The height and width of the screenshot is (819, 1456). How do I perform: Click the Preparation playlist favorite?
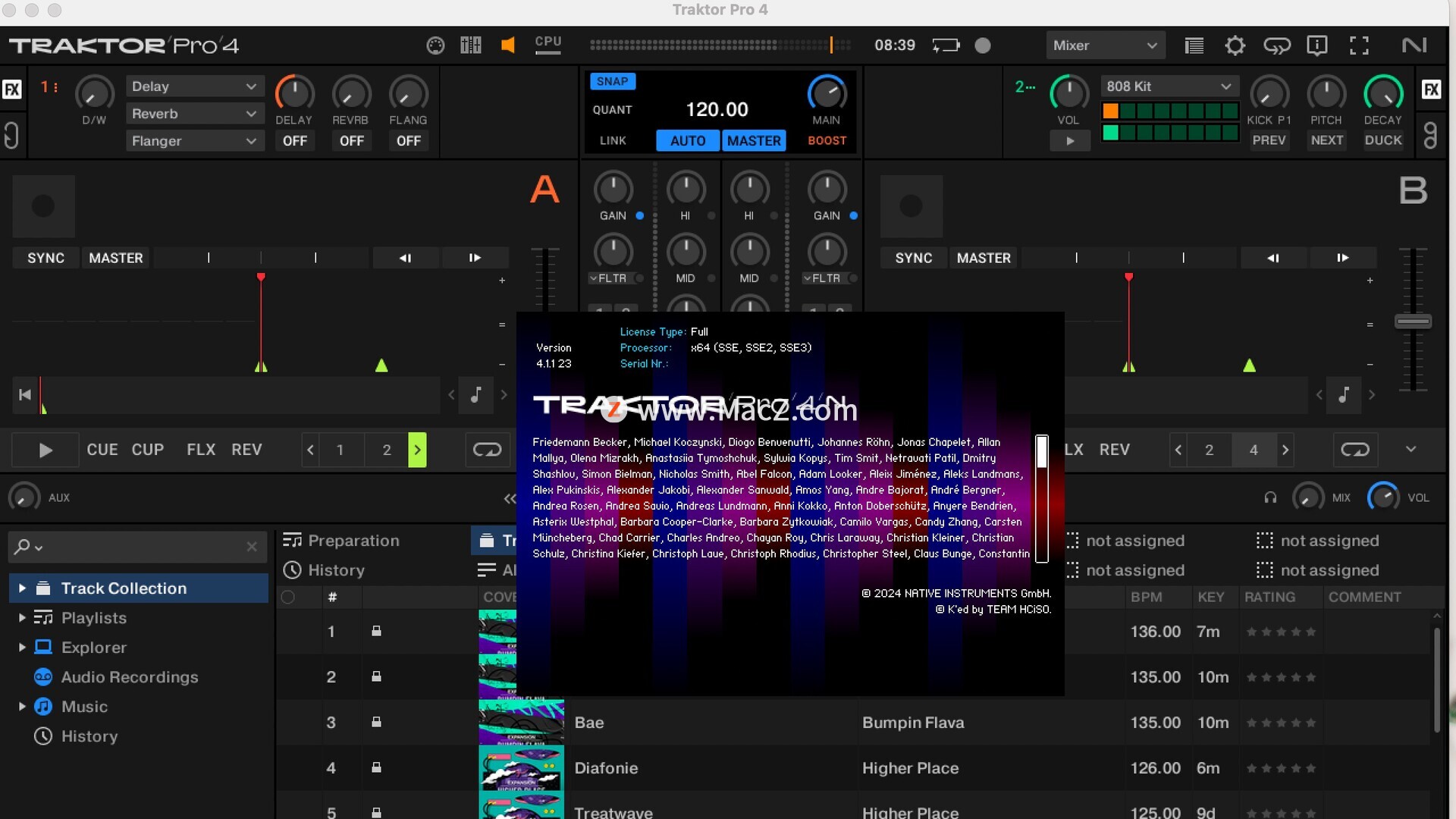coord(341,541)
